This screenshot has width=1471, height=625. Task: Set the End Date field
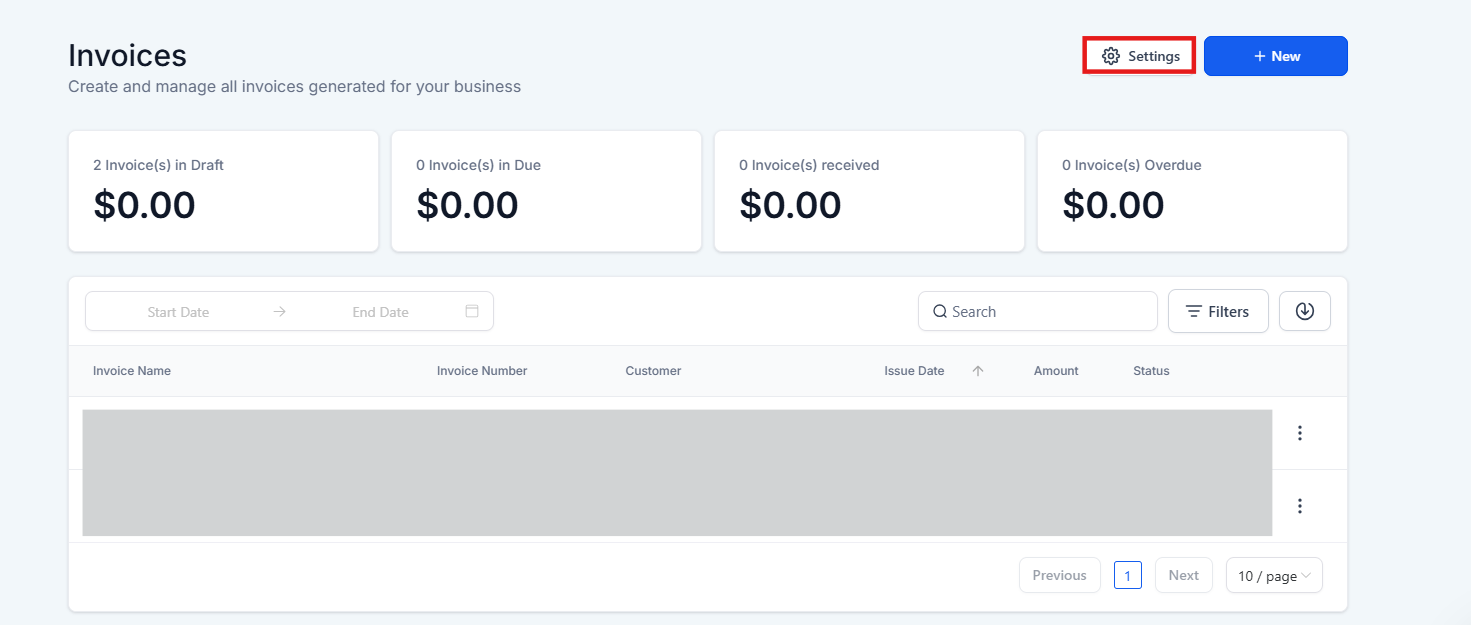[x=380, y=312]
